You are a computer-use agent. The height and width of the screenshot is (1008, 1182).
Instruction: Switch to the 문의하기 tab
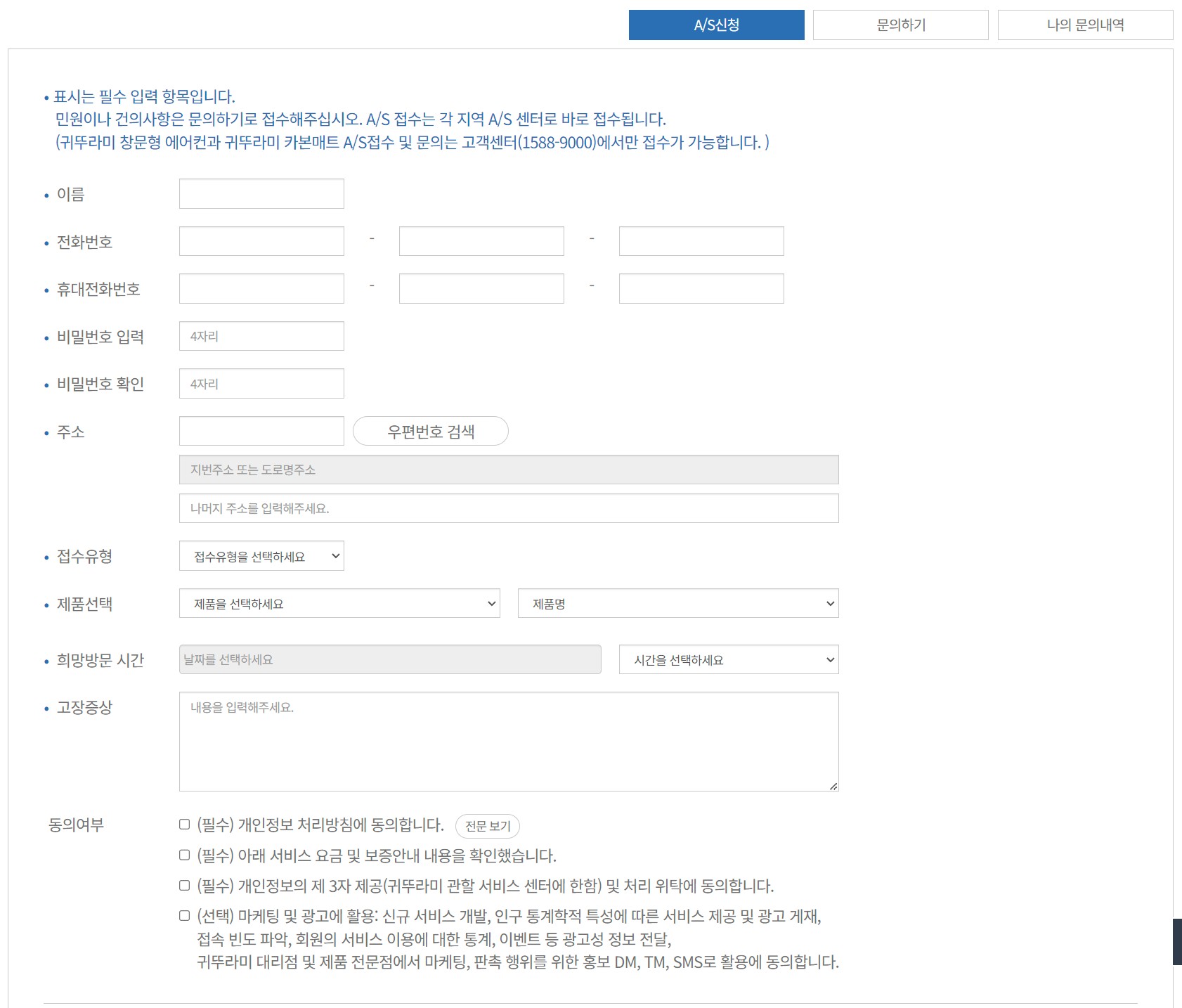click(x=901, y=25)
